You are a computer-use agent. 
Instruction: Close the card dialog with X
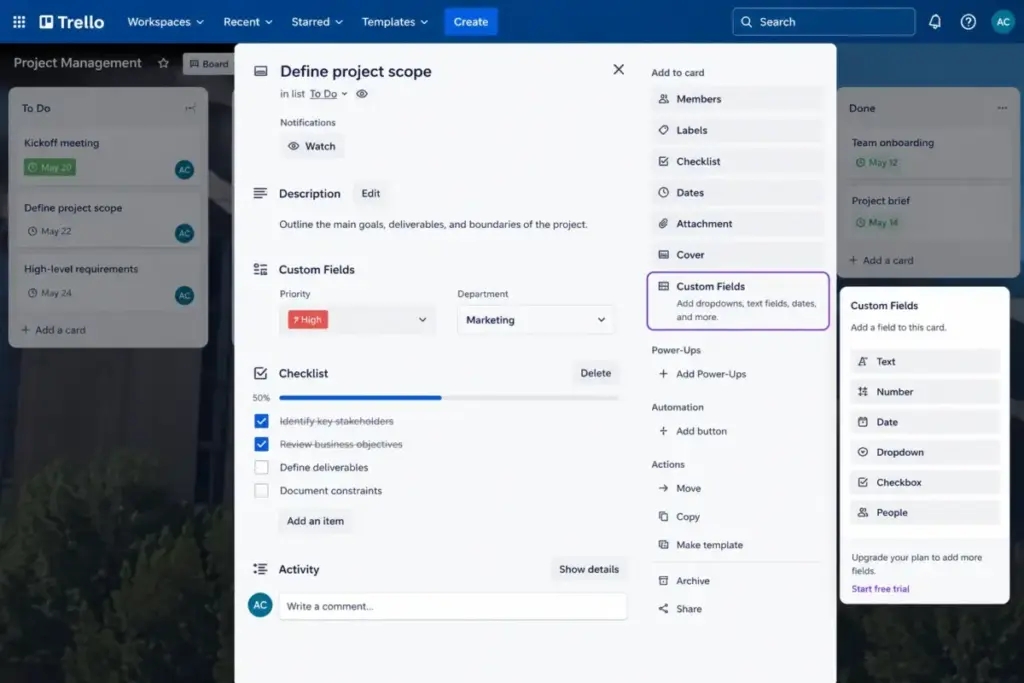tap(618, 69)
